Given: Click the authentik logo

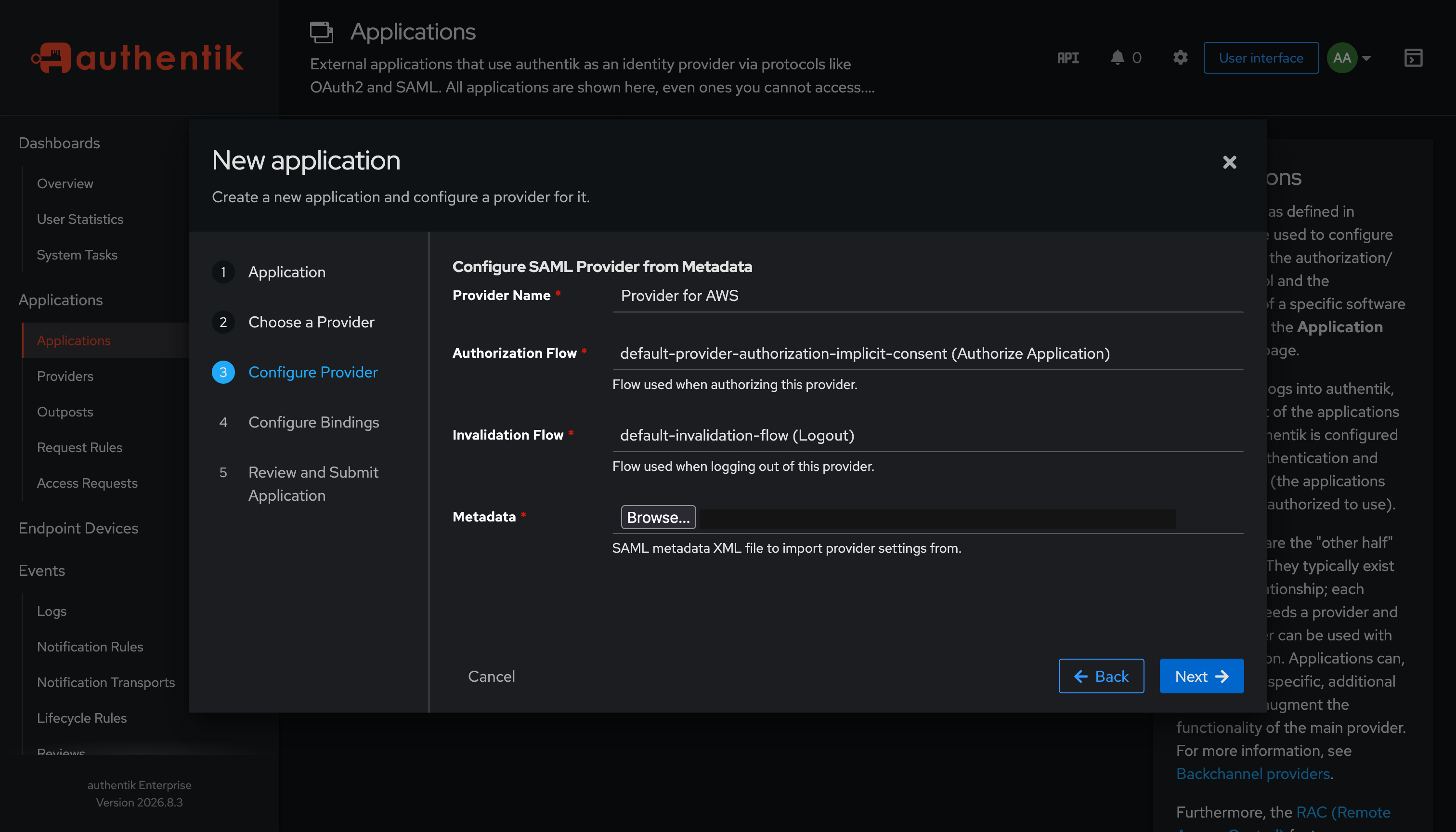Looking at the screenshot, I should point(137,58).
